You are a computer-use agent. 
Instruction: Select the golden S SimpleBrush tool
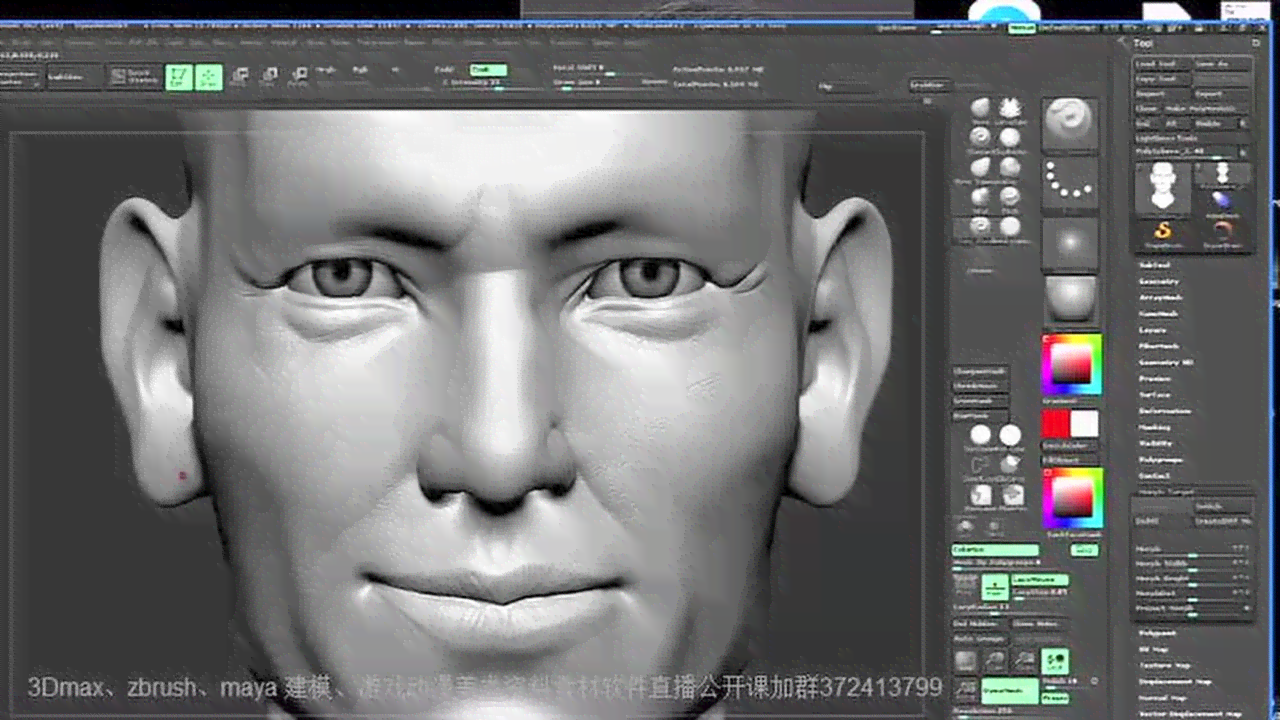coord(1162,234)
